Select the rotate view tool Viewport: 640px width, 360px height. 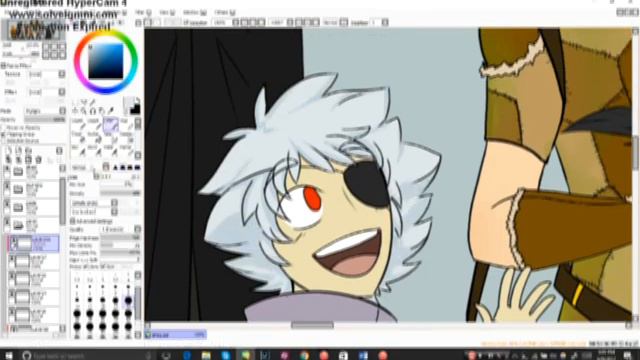click(x=93, y=111)
